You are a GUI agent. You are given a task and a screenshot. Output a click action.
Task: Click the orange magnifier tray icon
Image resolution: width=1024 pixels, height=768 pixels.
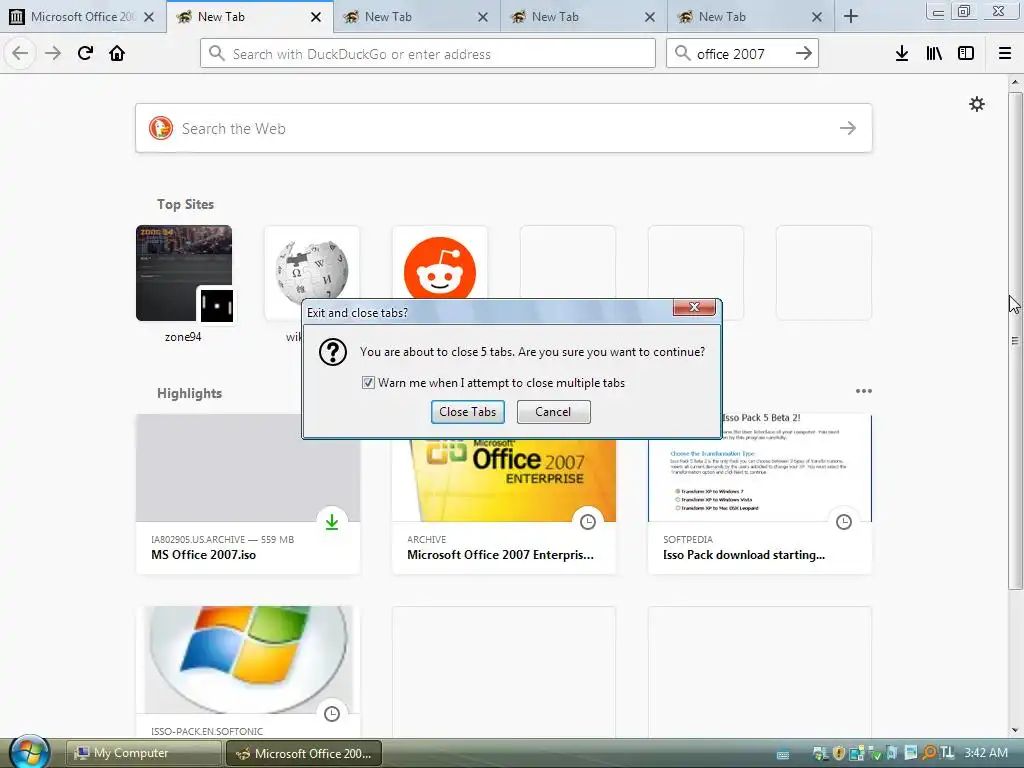pos(929,754)
